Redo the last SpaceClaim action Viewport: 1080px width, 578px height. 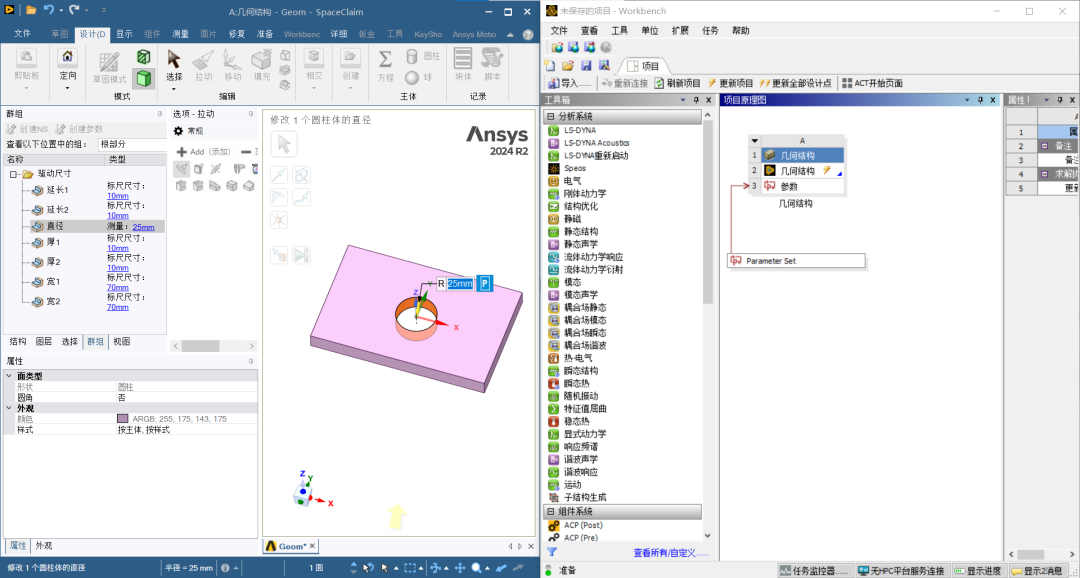(74, 10)
